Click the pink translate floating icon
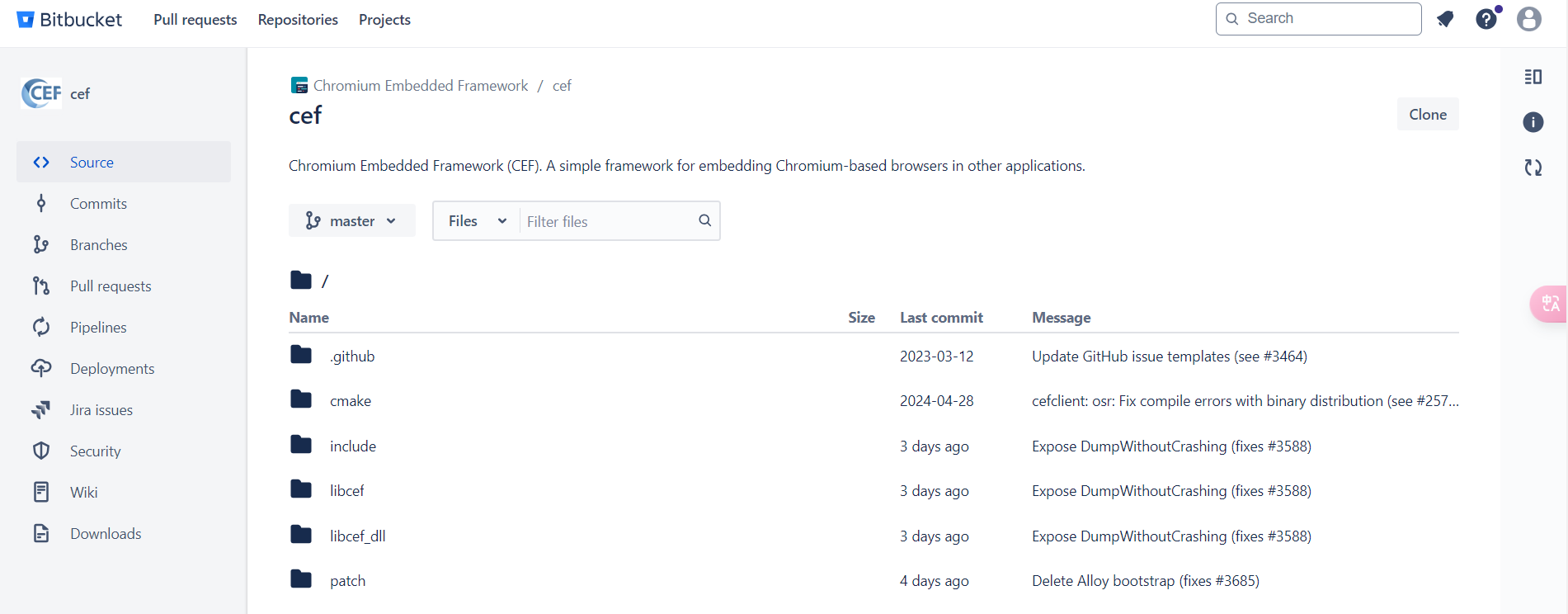Image resolution: width=1568 pixels, height=614 pixels. [x=1550, y=304]
